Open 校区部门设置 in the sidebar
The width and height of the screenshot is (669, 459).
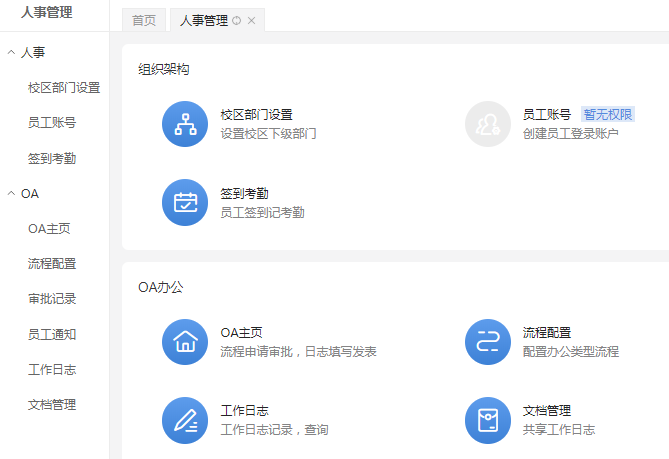click(x=64, y=87)
